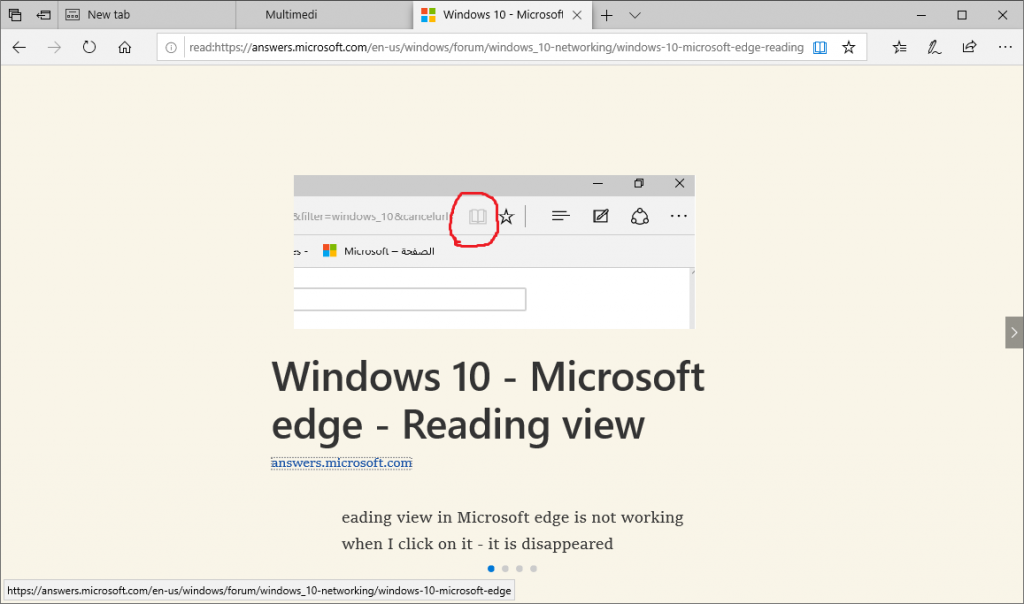Click the article screenshot image

coord(494,252)
